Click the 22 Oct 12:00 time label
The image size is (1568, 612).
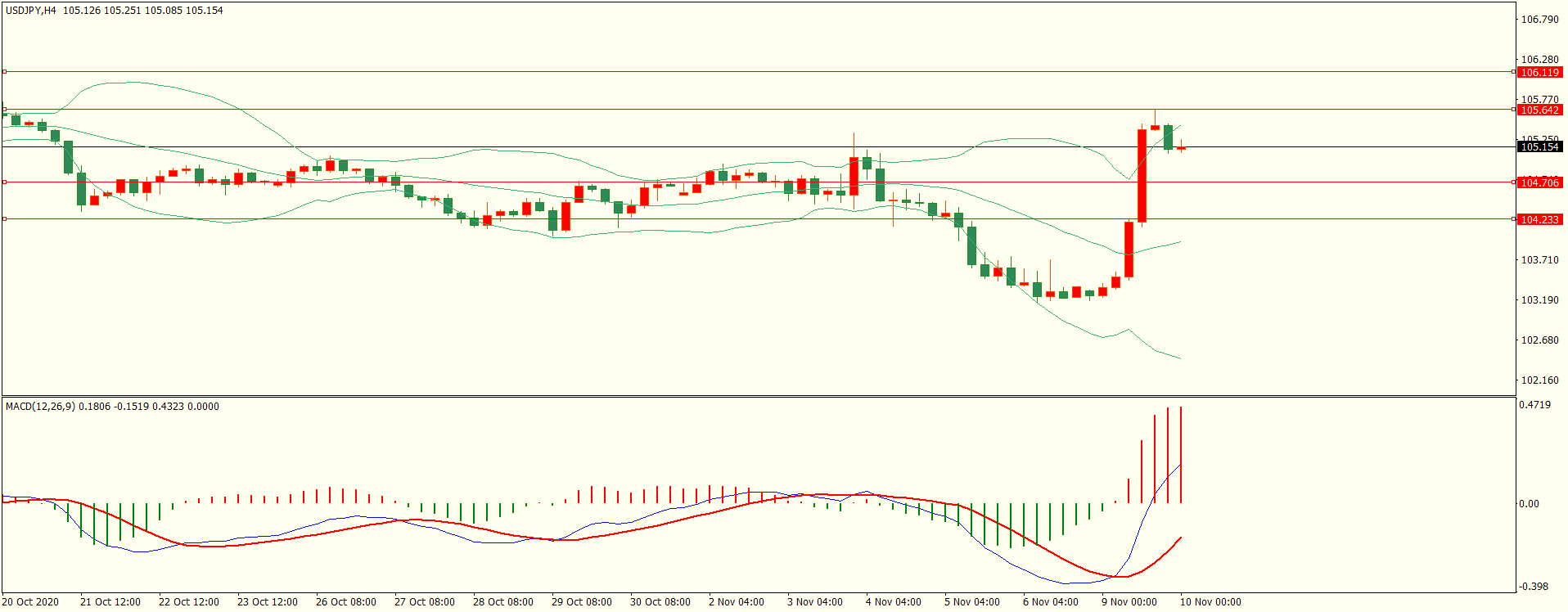[189, 601]
